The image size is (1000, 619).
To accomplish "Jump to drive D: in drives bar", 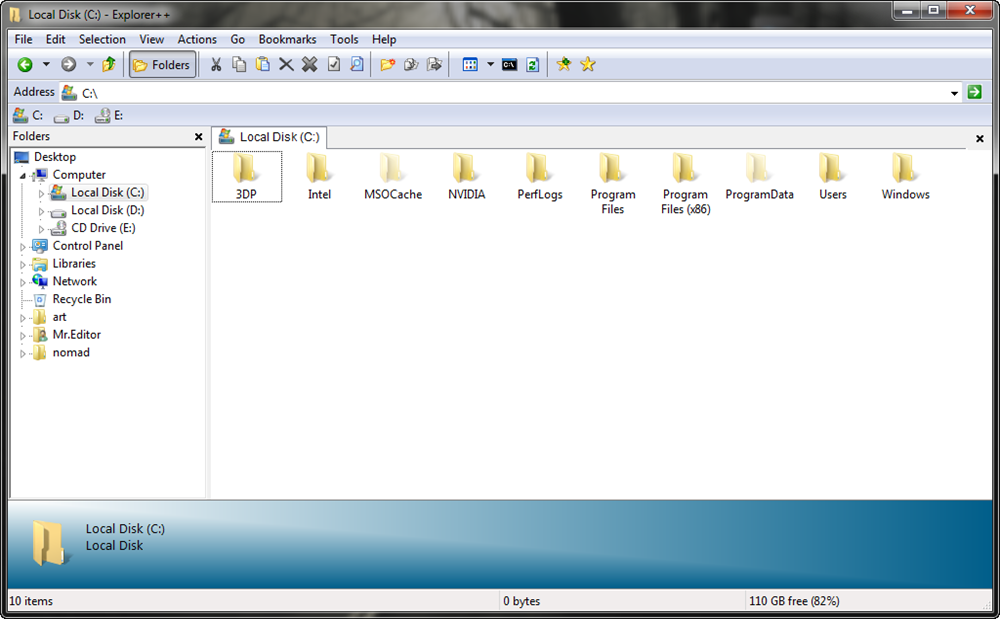I will (69, 116).
